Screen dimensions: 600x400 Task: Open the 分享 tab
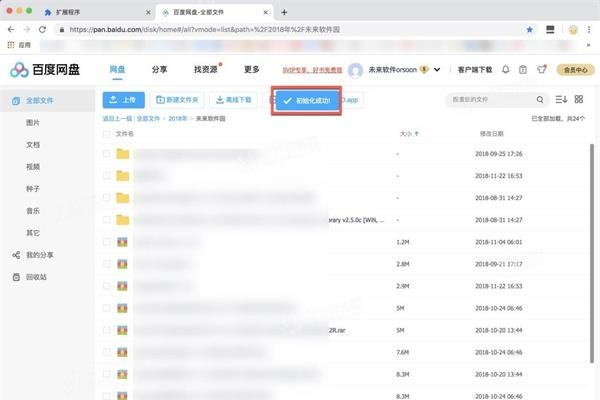pos(160,69)
